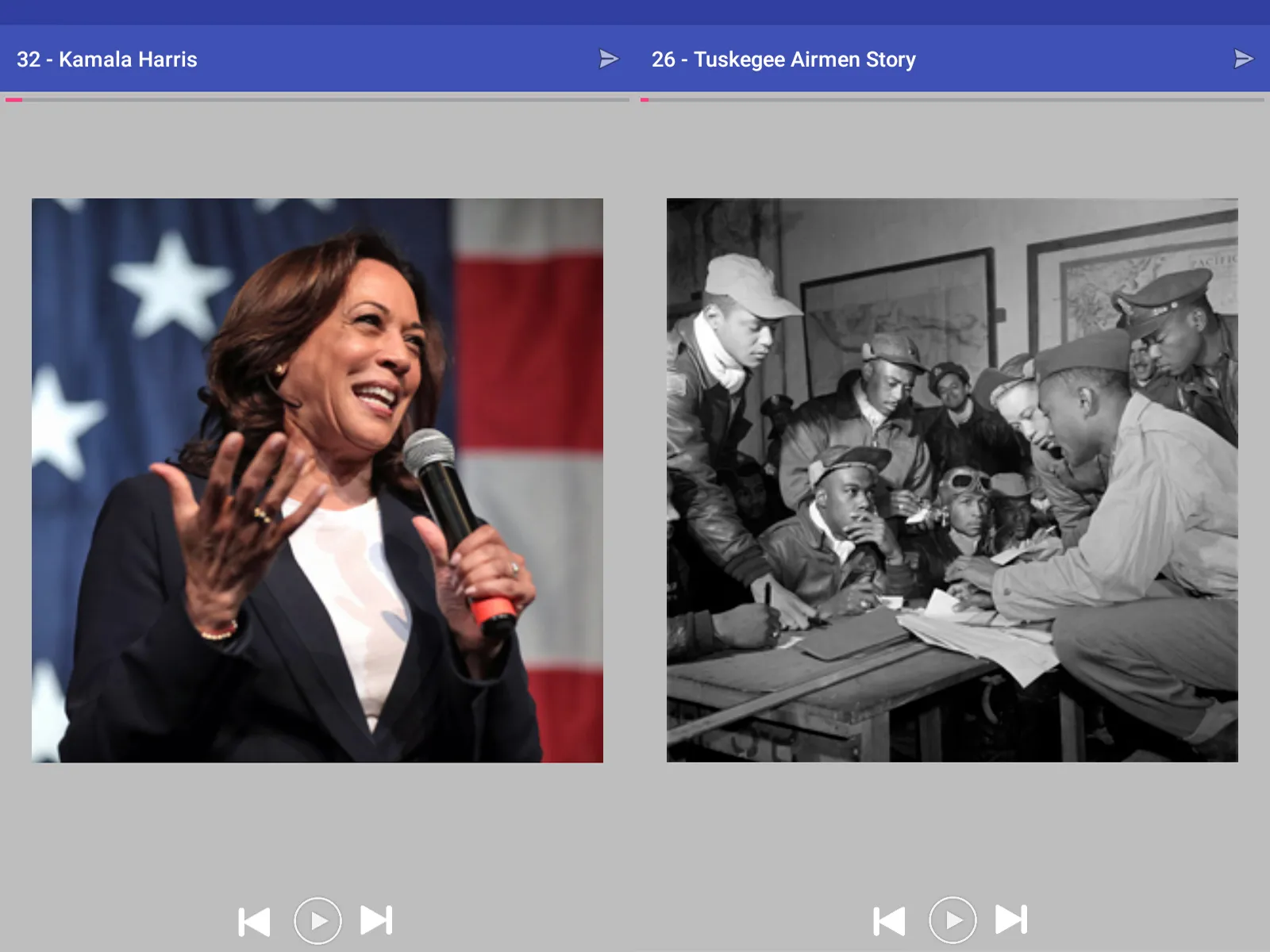
Task: Seek in the Kamala Harris progress bar track
Action: 317,100
